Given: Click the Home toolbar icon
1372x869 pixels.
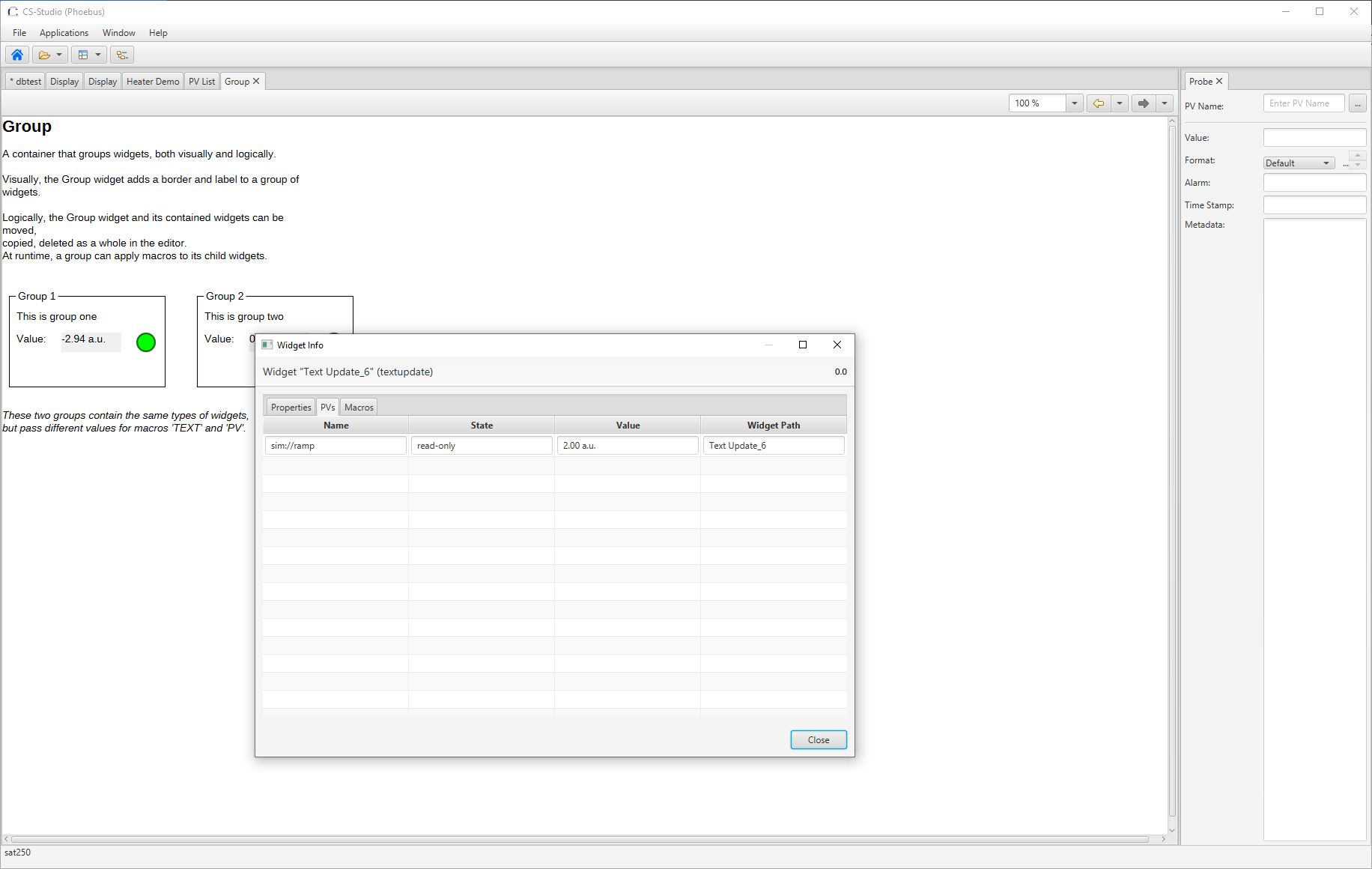Looking at the screenshot, I should pos(16,54).
